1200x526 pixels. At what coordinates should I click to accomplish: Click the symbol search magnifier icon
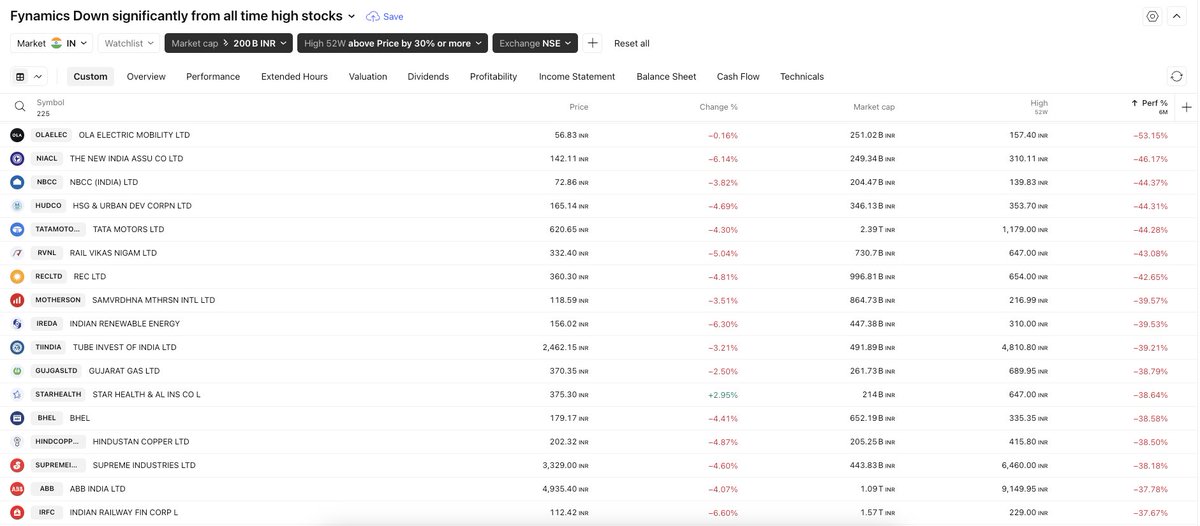coord(19,106)
